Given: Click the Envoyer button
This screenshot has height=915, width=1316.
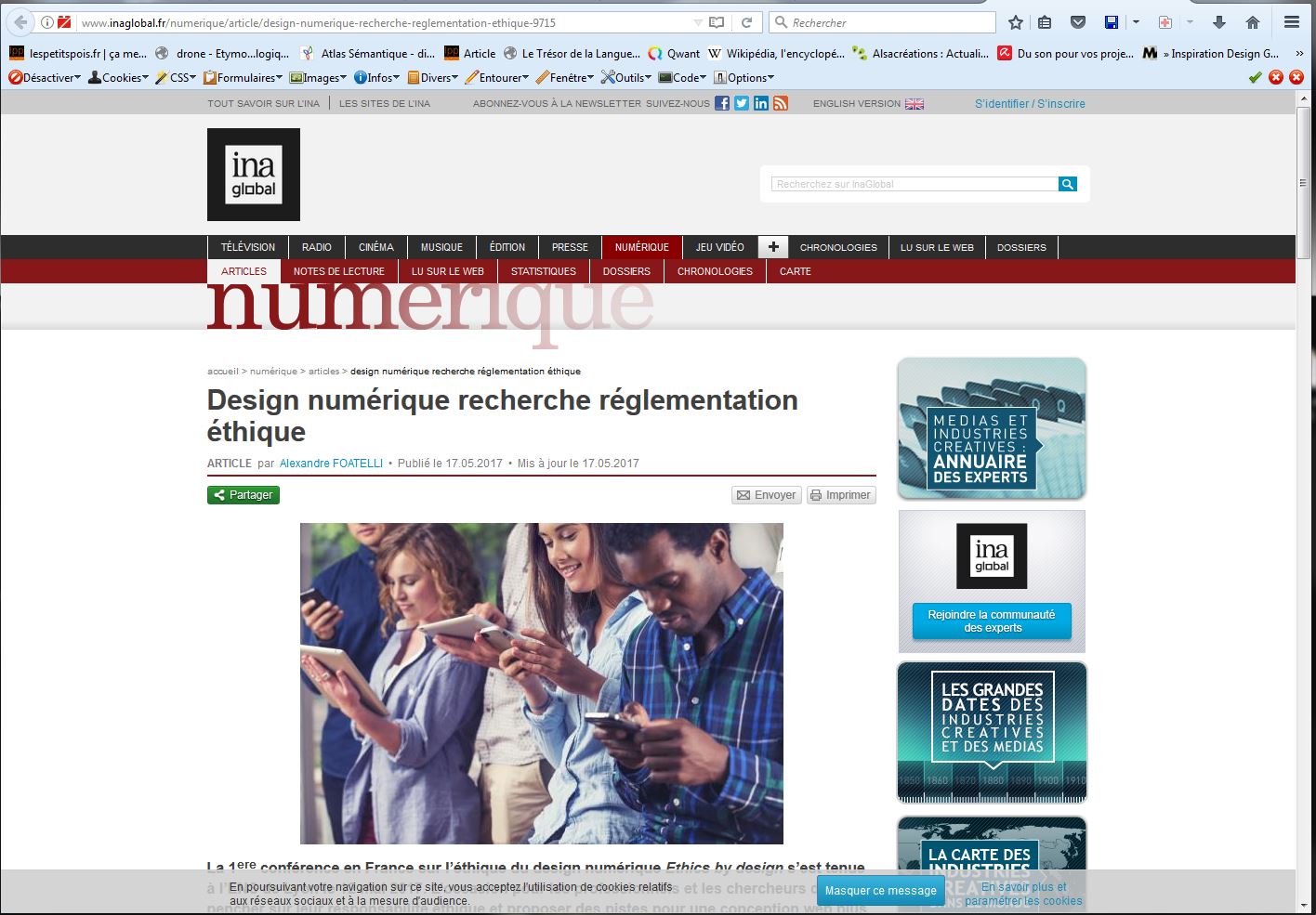Looking at the screenshot, I should 767,495.
